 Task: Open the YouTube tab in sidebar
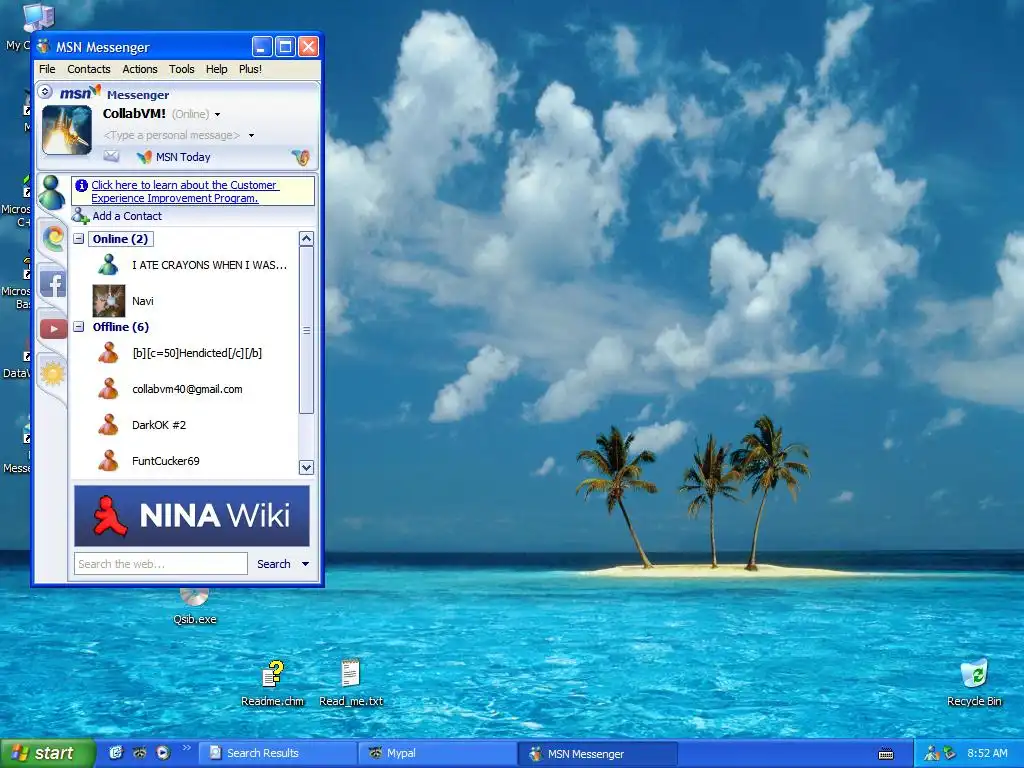pos(53,328)
